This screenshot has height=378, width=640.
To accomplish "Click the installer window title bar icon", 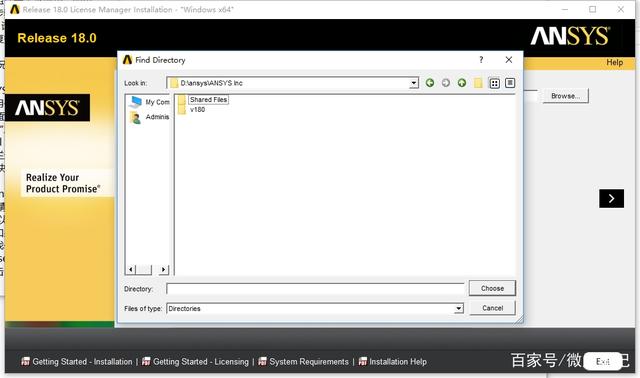I will [15, 9].
